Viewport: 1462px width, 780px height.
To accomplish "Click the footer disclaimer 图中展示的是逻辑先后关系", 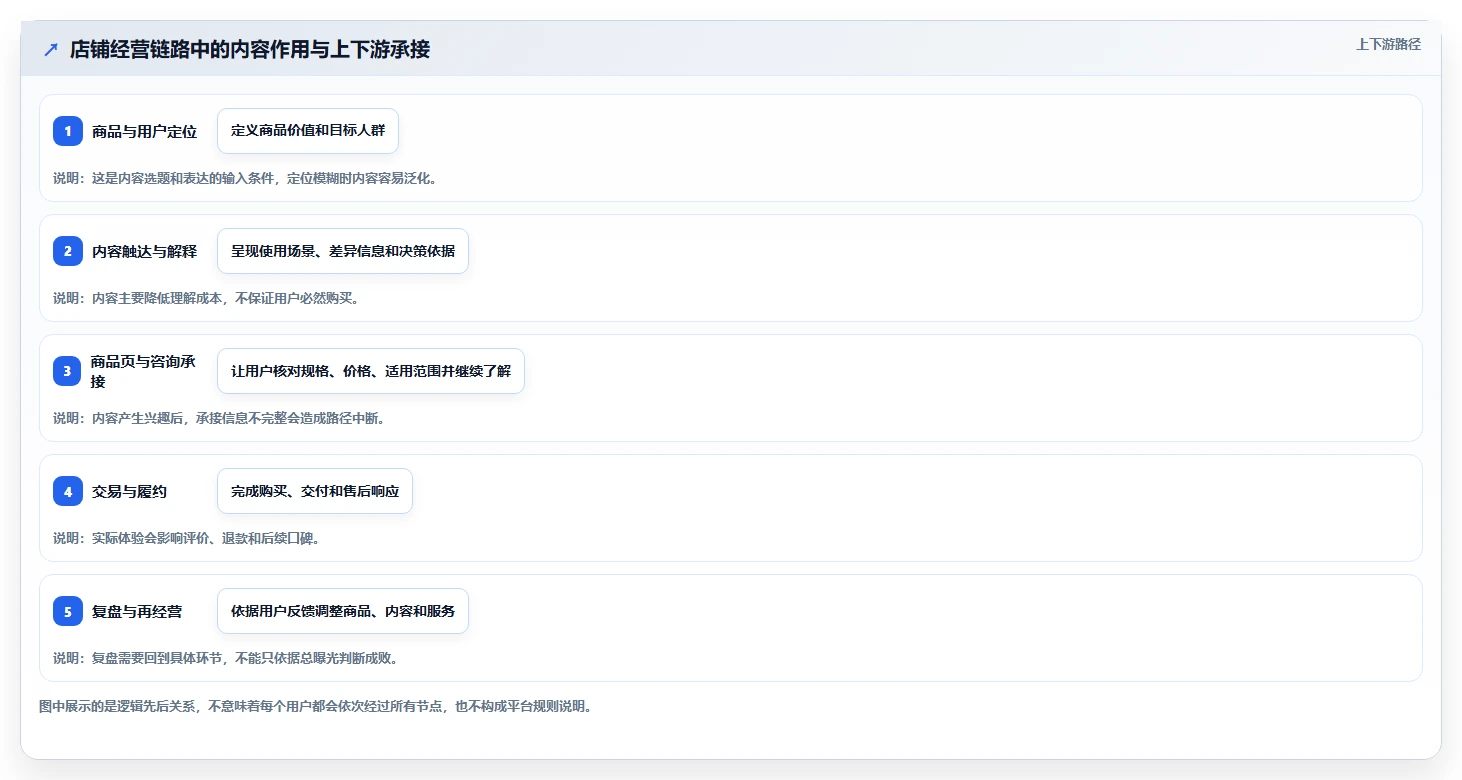I will pyautogui.click(x=316, y=706).
